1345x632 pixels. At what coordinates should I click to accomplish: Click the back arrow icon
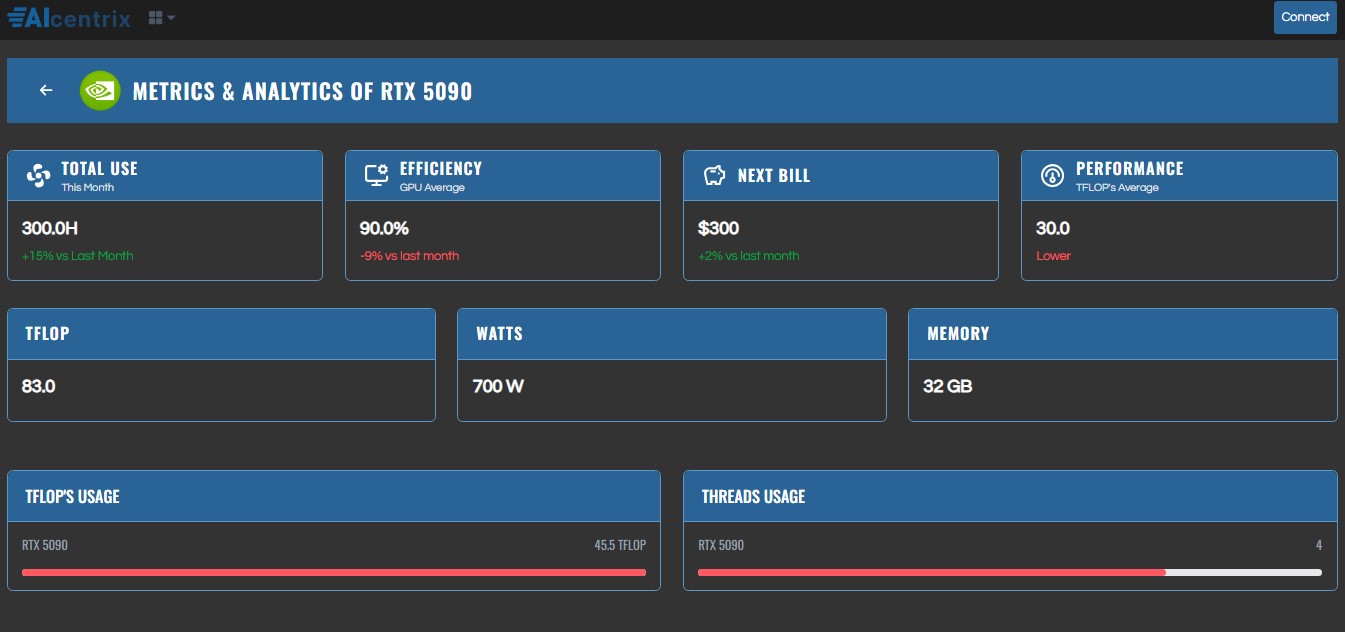click(x=46, y=91)
